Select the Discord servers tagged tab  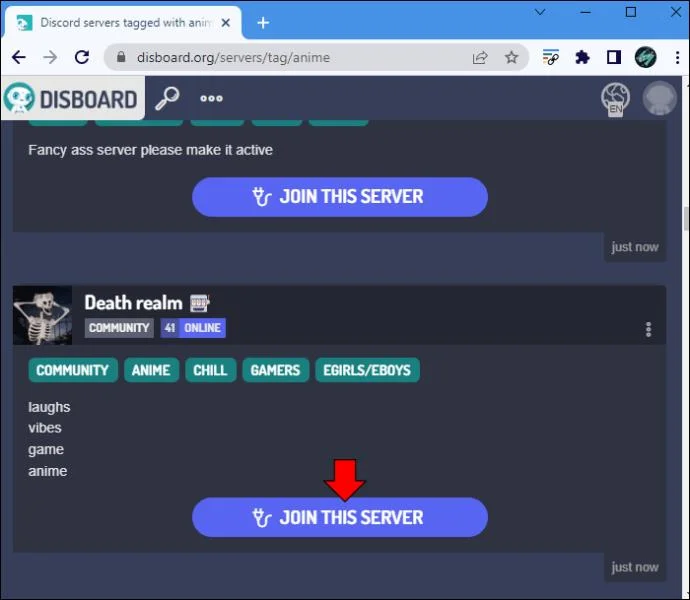[123, 22]
